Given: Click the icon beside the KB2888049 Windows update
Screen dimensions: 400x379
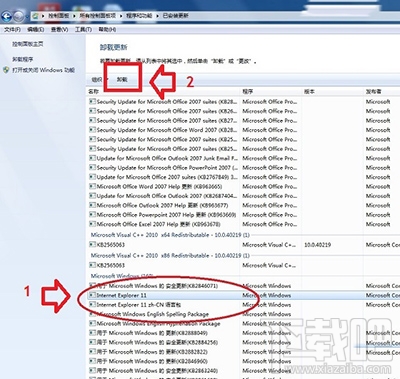Looking at the screenshot, I should [92, 333].
